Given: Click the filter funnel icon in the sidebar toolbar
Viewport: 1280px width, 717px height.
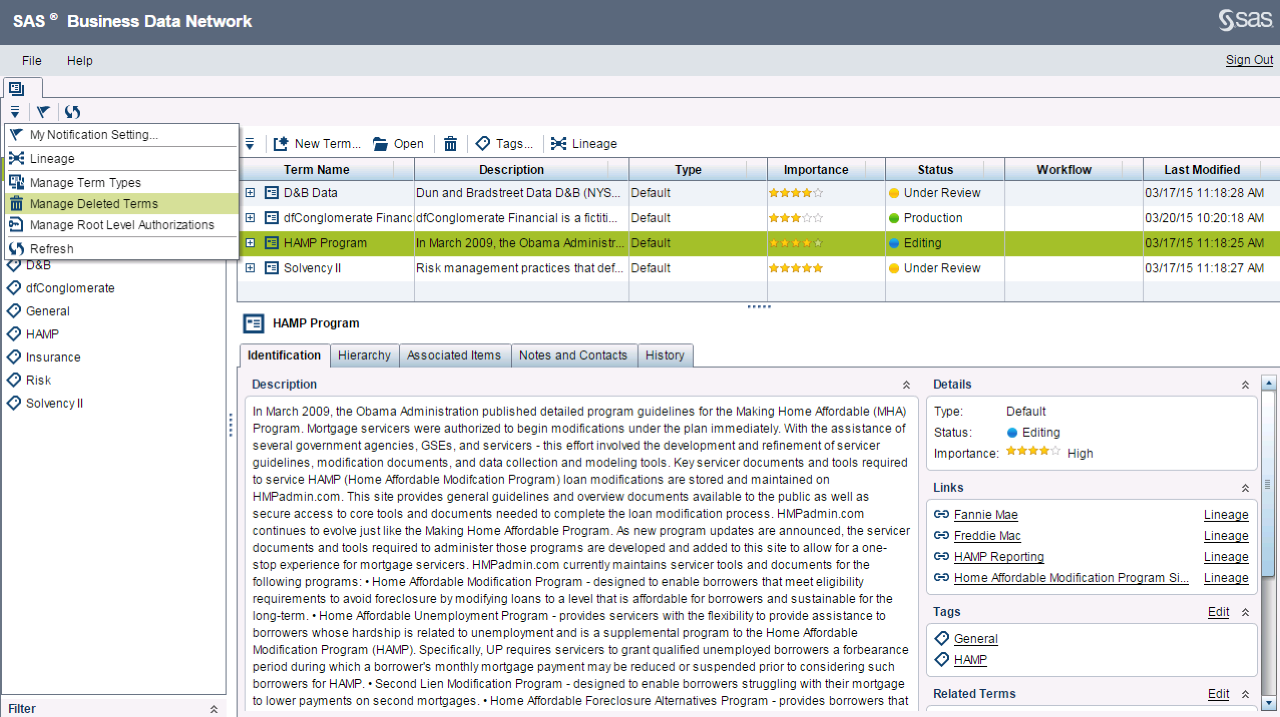Looking at the screenshot, I should (x=43, y=112).
